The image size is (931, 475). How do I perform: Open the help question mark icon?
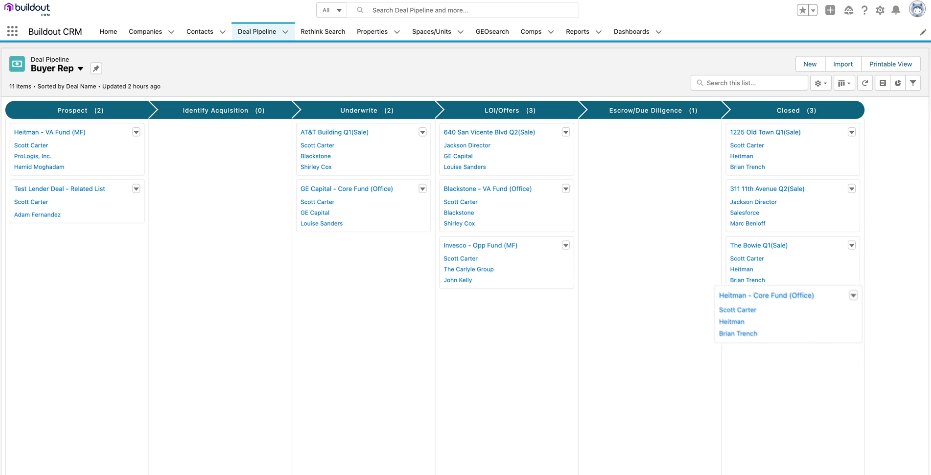coord(864,10)
